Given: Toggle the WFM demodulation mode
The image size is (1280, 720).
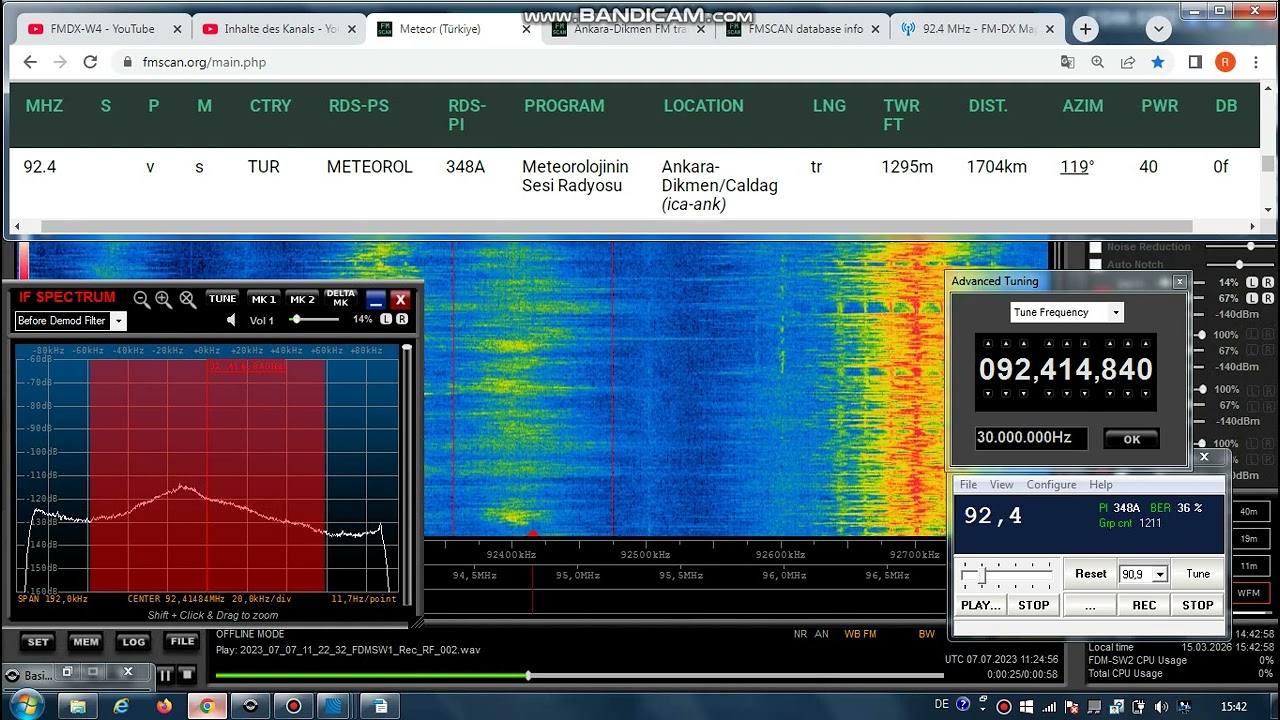Looking at the screenshot, I should tap(1249, 593).
